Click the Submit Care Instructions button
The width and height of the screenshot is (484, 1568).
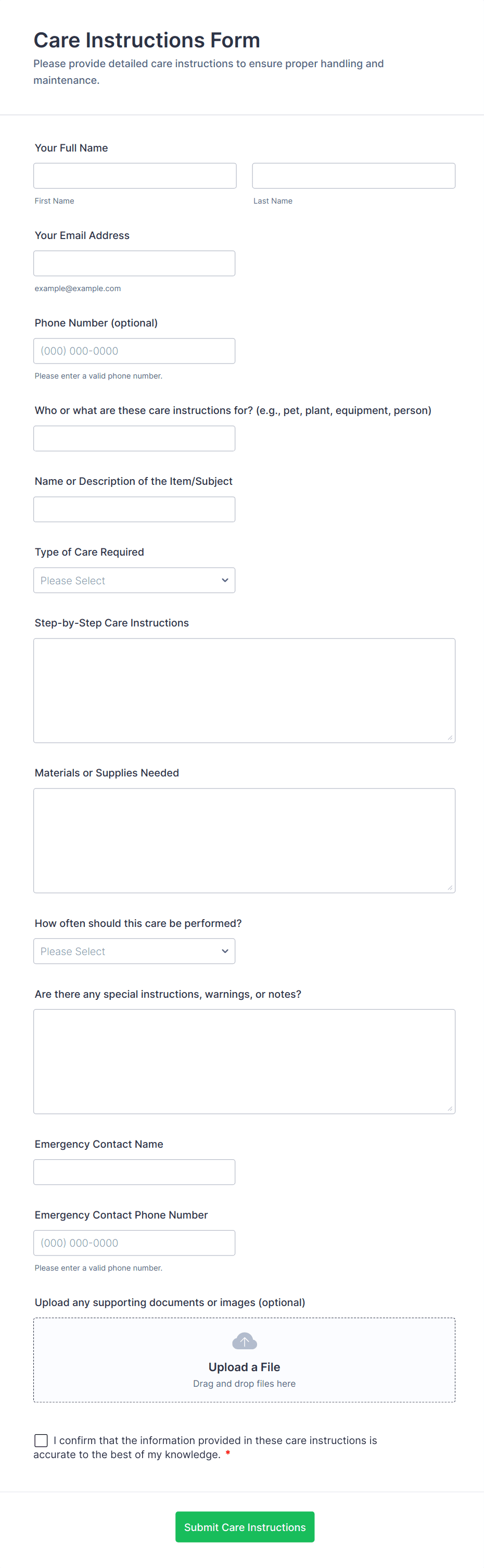tap(245, 1527)
